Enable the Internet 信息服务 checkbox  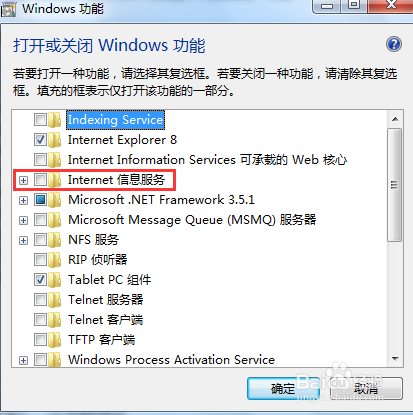(40, 180)
